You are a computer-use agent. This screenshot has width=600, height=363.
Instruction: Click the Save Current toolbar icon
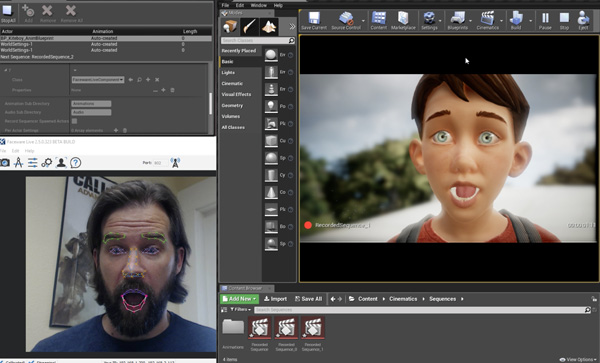(314, 20)
